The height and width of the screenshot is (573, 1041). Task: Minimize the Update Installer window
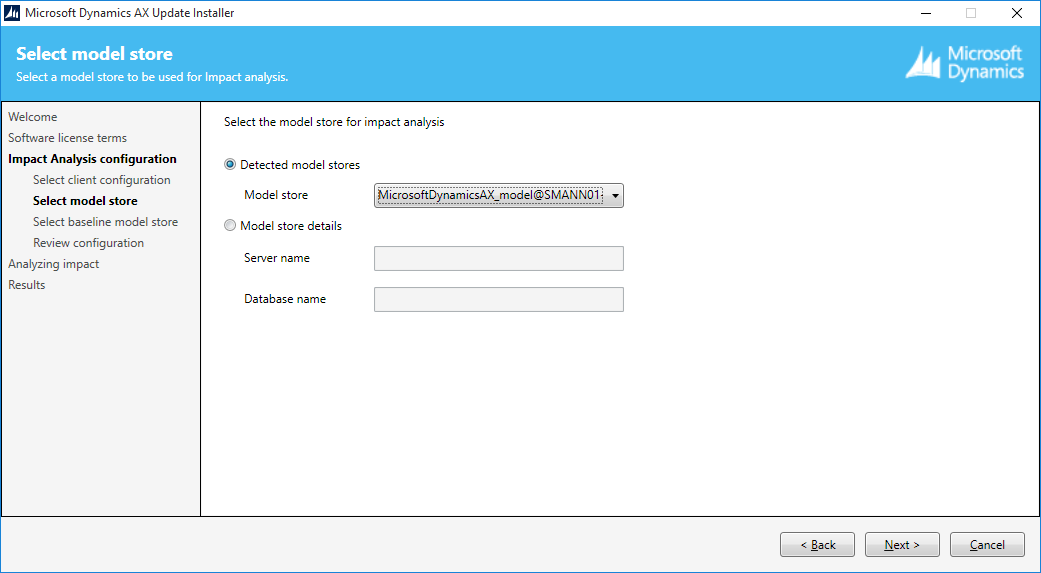(925, 13)
